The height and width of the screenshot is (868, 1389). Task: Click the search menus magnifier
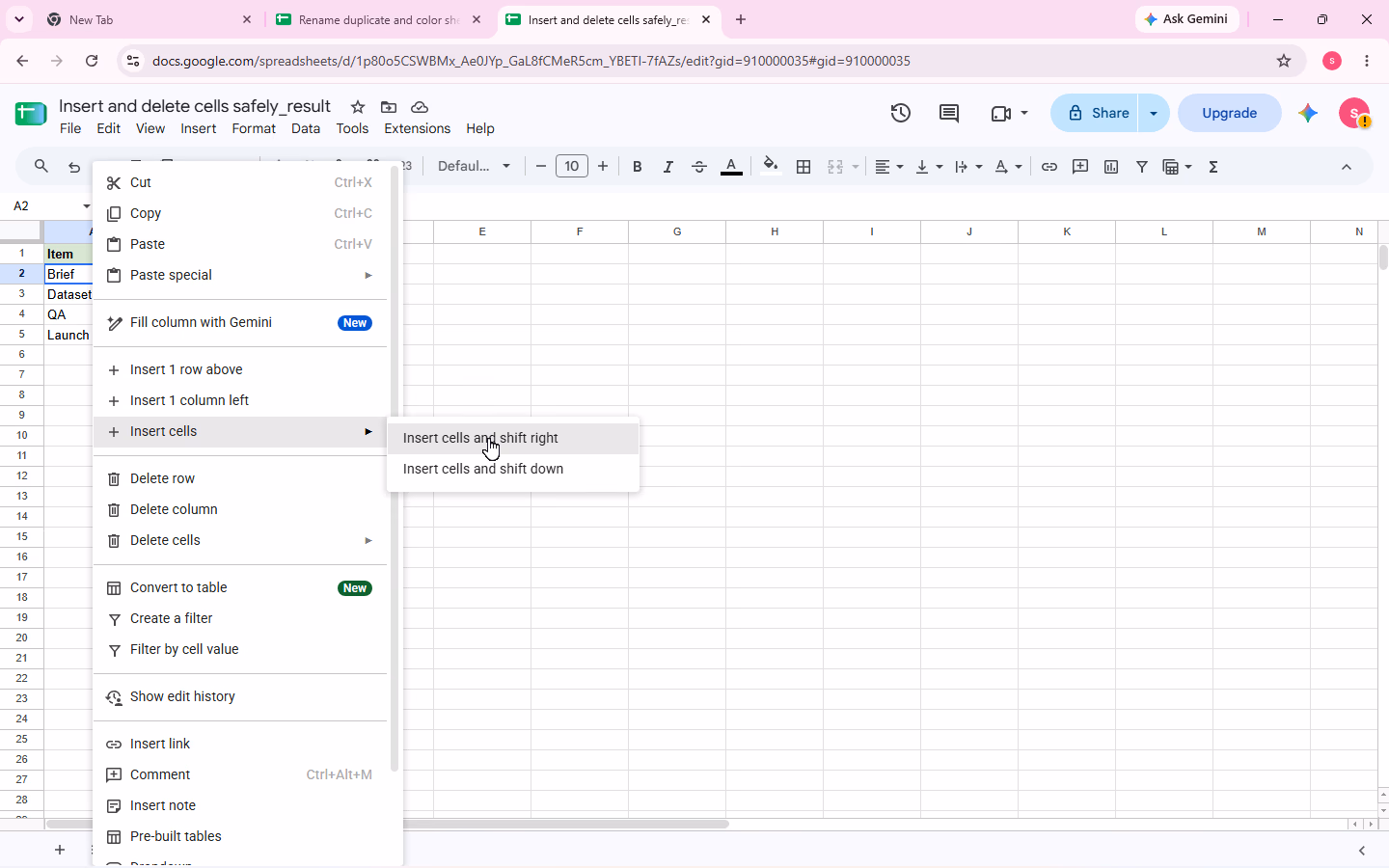pyautogui.click(x=41, y=167)
